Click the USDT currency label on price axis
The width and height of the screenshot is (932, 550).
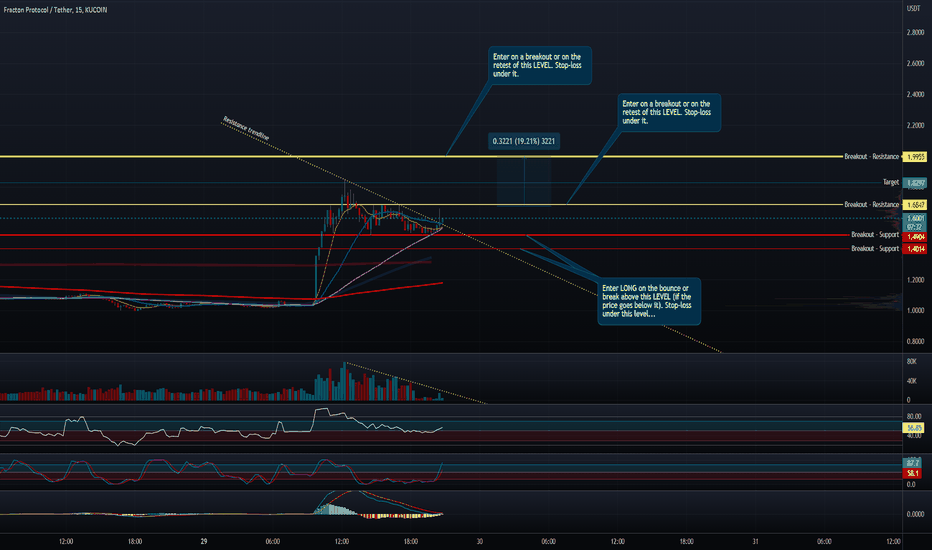[x=913, y=8]
